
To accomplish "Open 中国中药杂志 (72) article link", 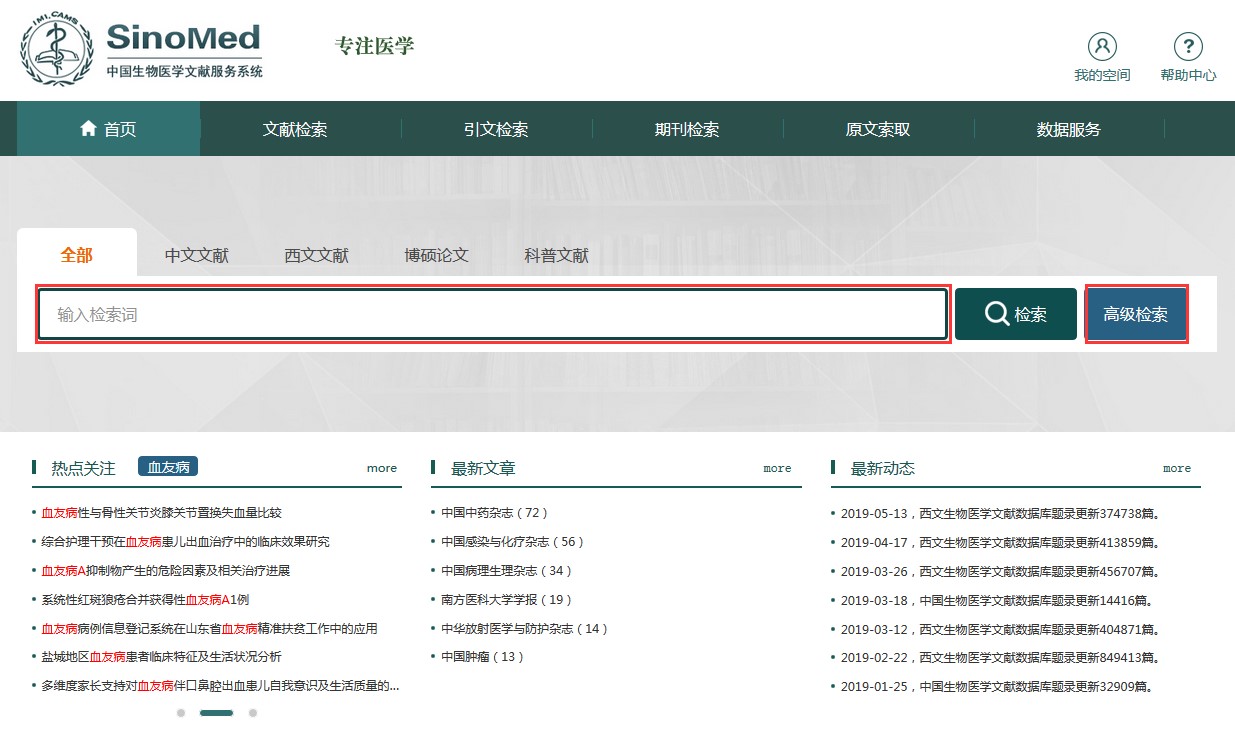I will tap(495, 513).
